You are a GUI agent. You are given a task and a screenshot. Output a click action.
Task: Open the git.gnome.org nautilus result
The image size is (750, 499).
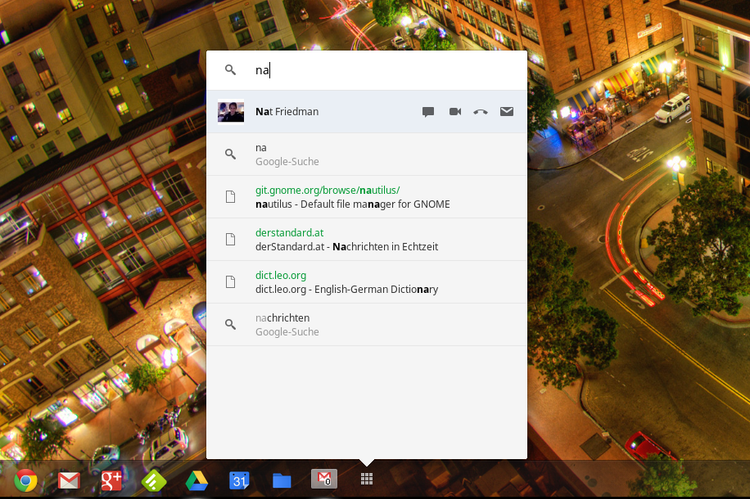[x=366, y=197]
